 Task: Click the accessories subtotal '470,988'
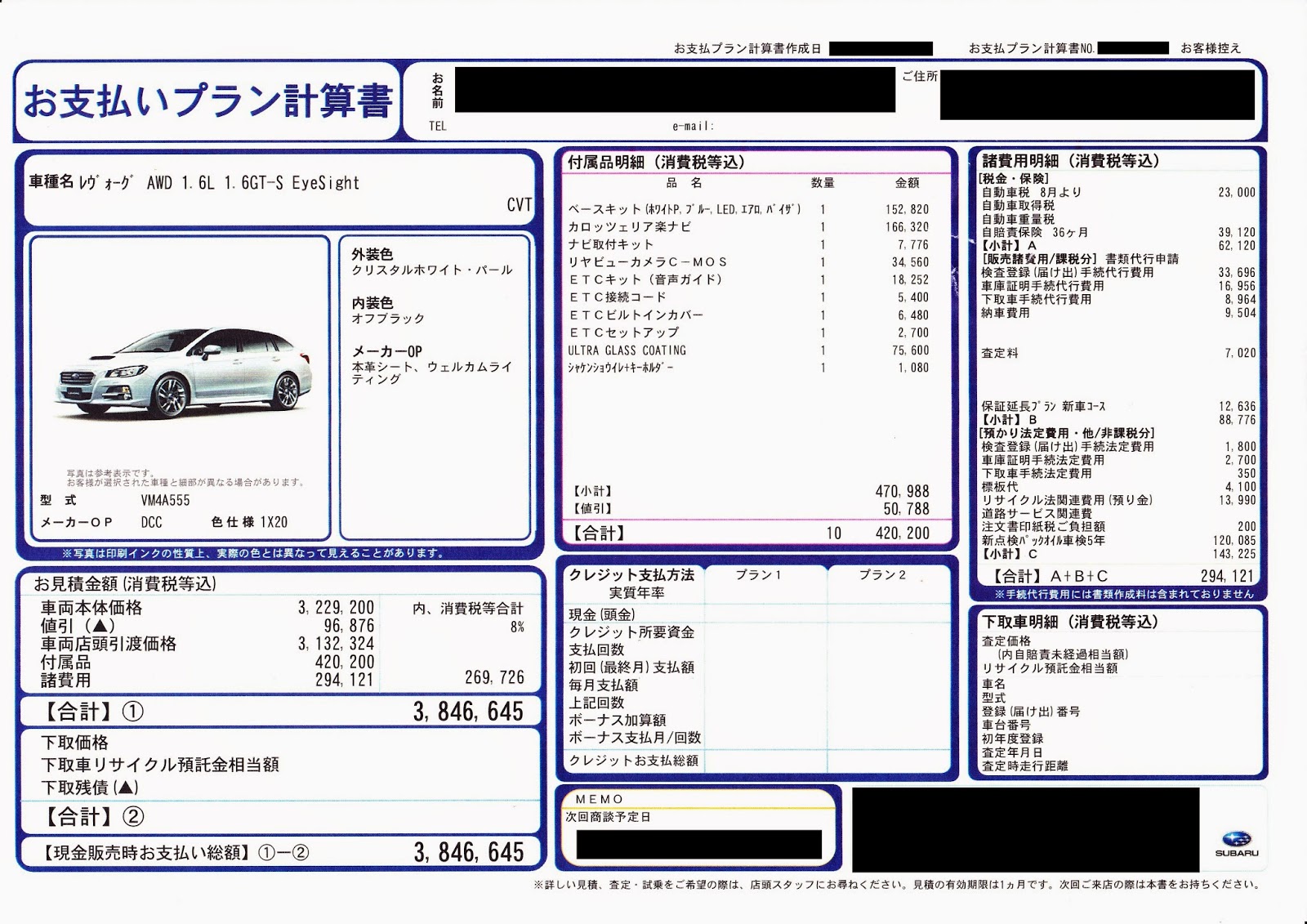(x=902, y=491)
